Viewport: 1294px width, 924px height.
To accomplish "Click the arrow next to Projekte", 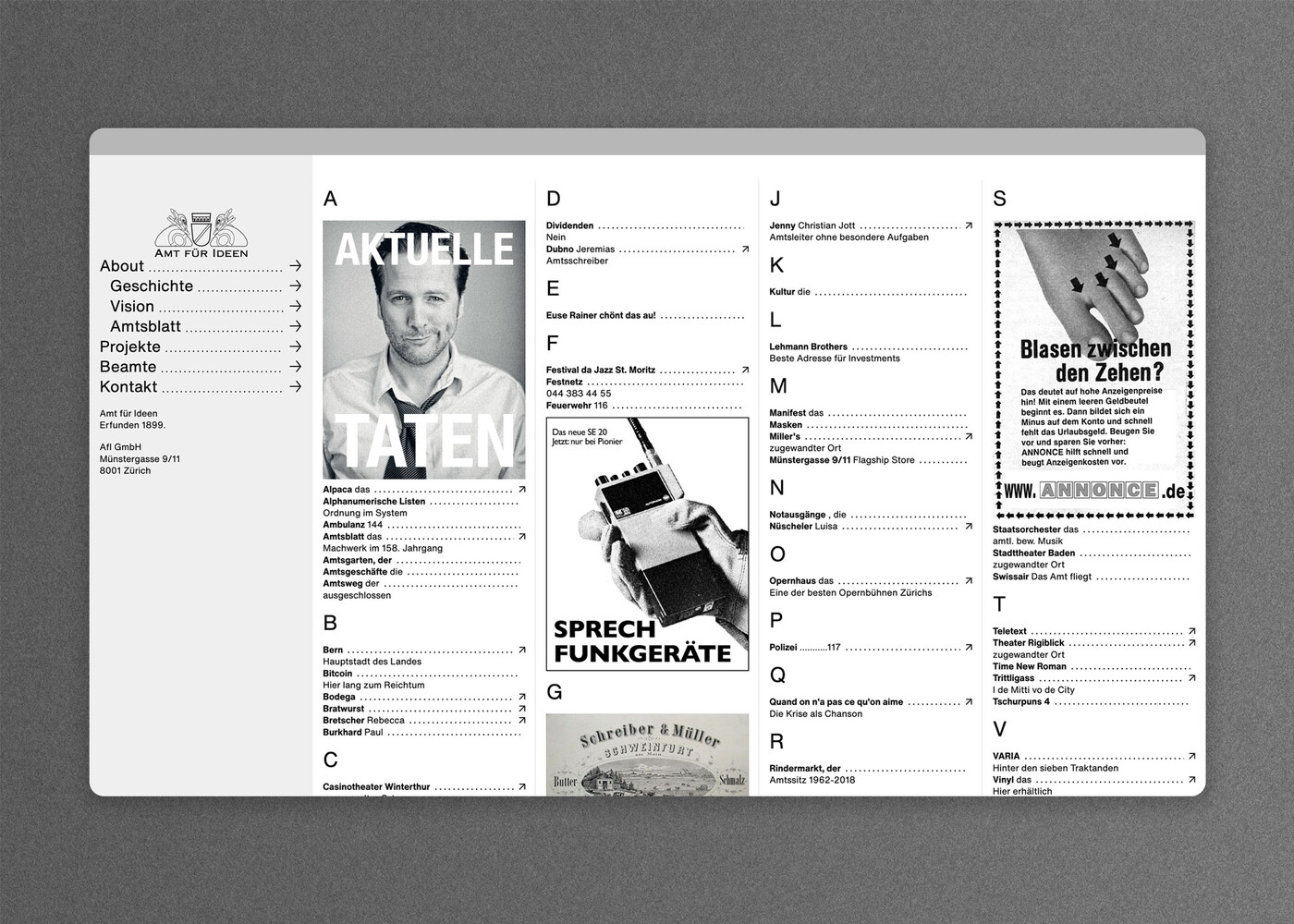I will click(295, 346).
